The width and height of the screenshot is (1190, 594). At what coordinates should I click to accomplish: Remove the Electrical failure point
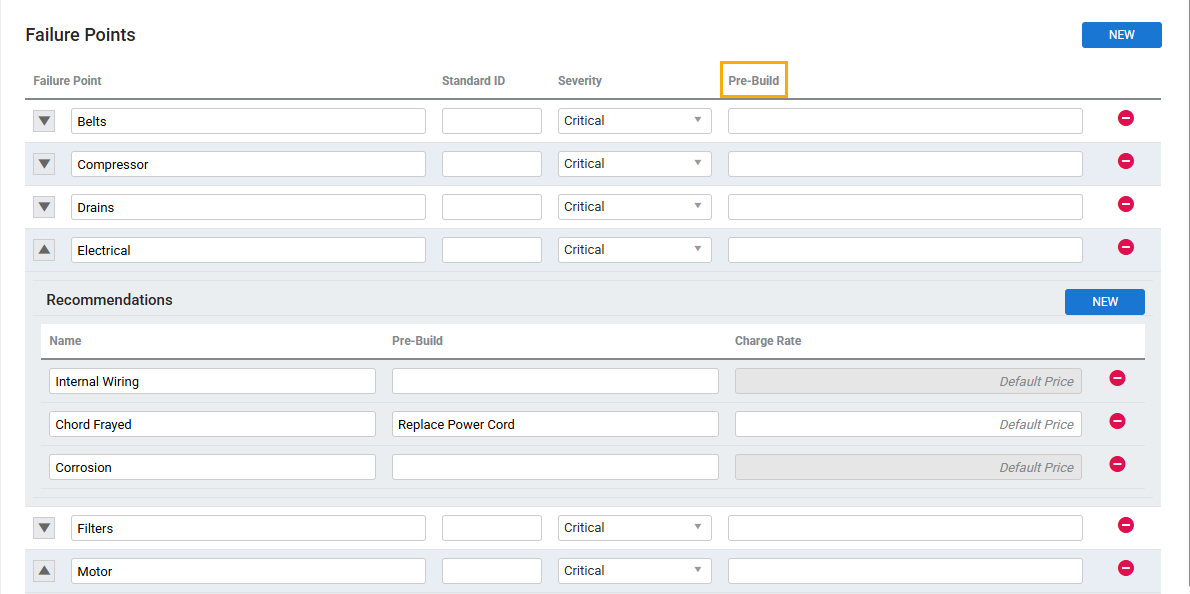click(1125, 247)
